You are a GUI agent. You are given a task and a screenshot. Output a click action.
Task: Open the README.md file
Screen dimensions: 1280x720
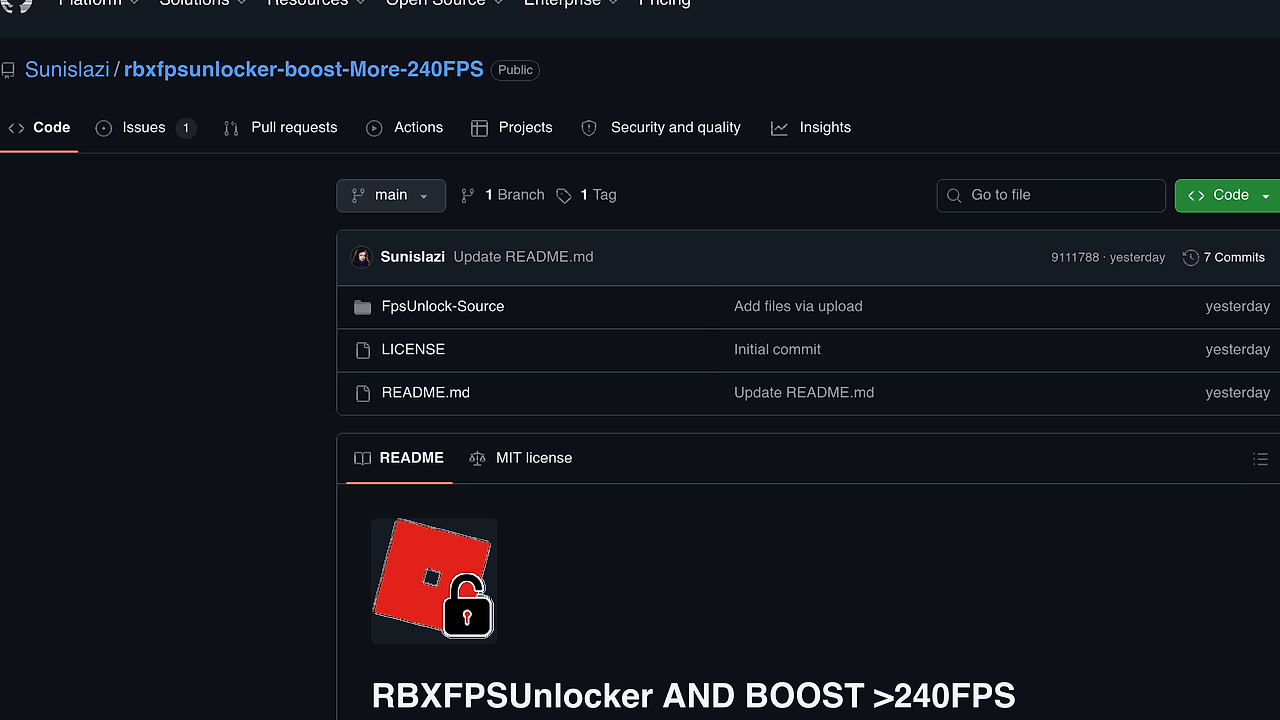(x=426, y=392)
